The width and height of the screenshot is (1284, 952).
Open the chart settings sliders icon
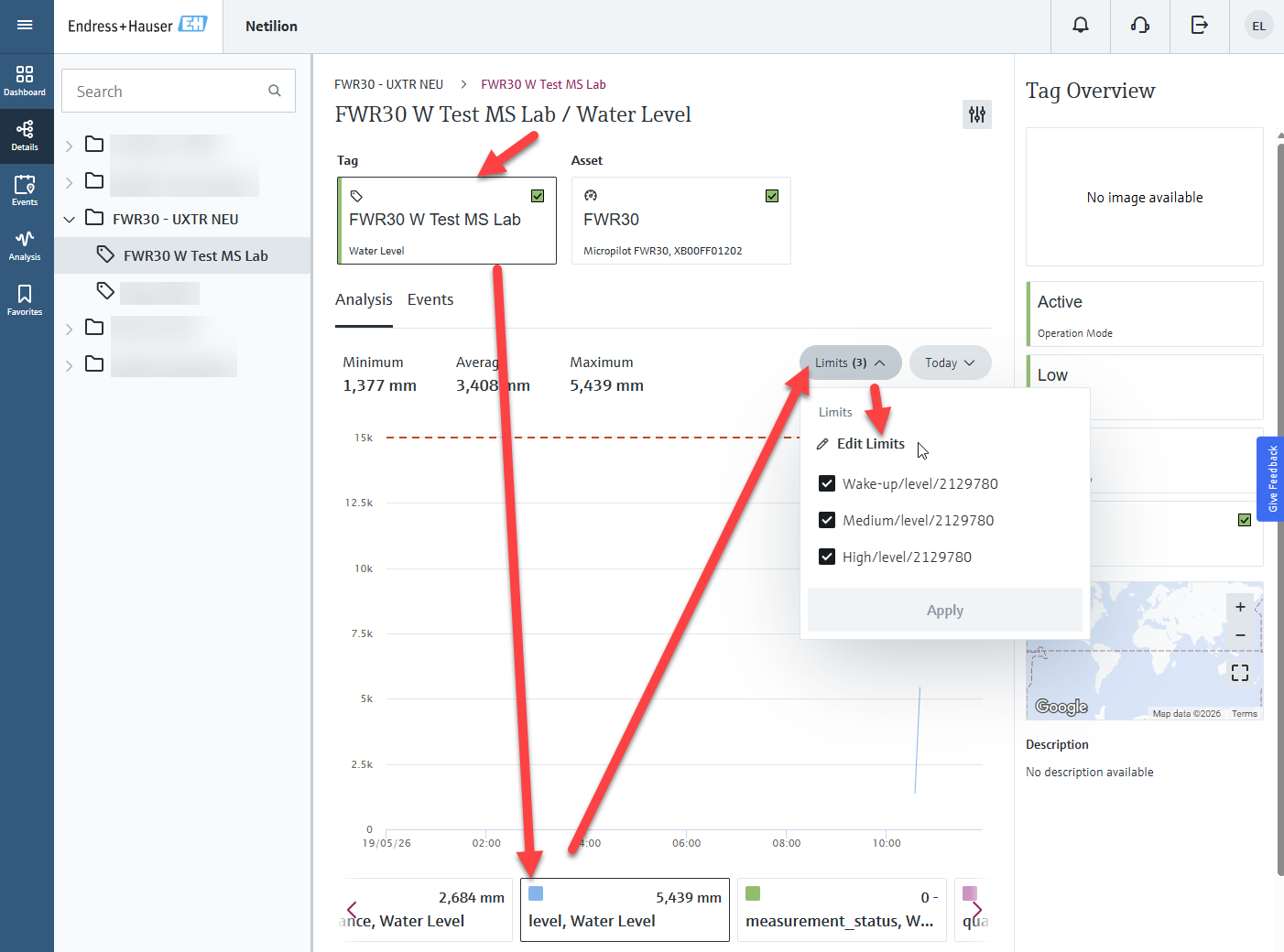(x=977, y=114)
